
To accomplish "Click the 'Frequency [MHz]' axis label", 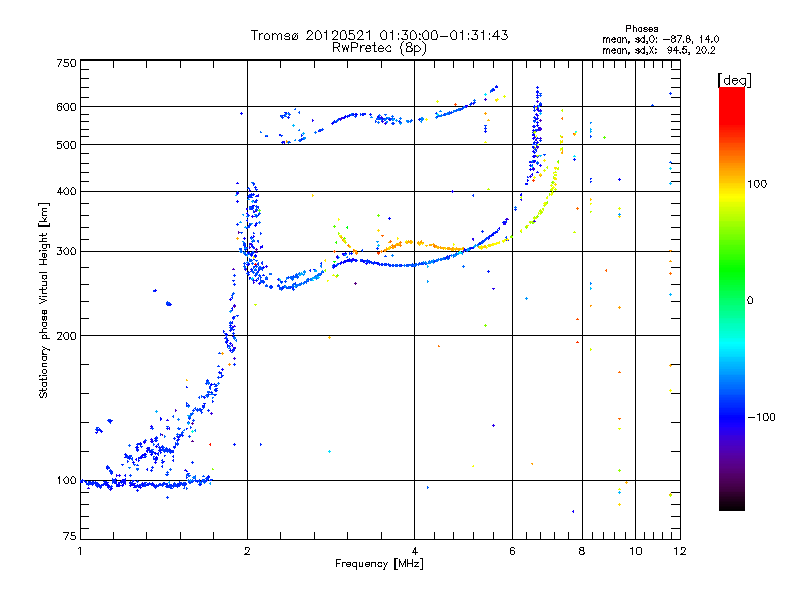I will pos(379,564).
